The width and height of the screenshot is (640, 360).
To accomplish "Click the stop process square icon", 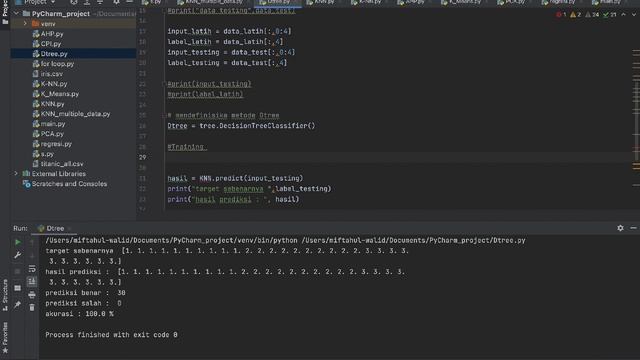I will tap(18, 271).
